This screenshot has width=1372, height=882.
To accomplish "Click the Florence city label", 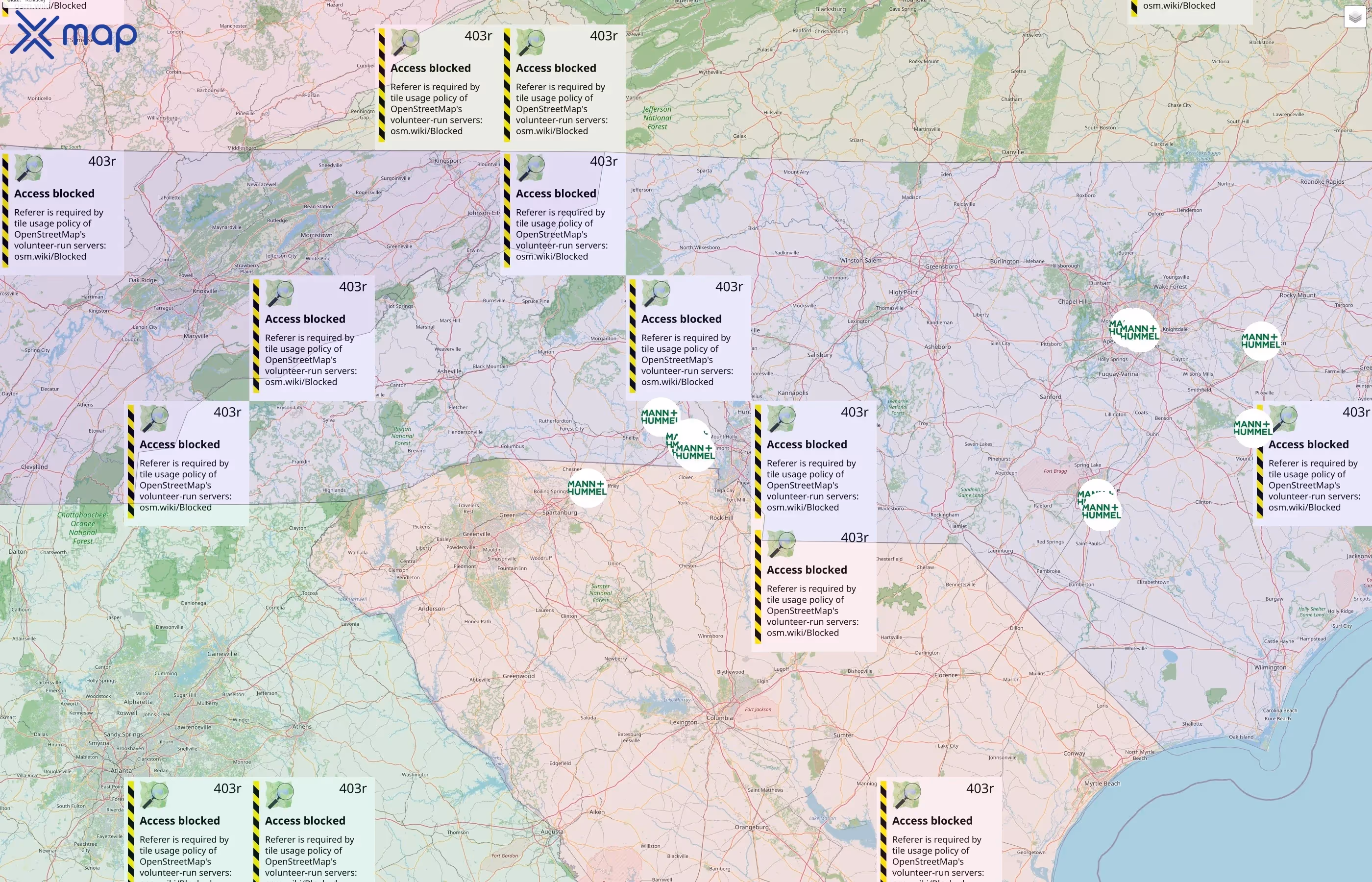I will tap(946, 675).
